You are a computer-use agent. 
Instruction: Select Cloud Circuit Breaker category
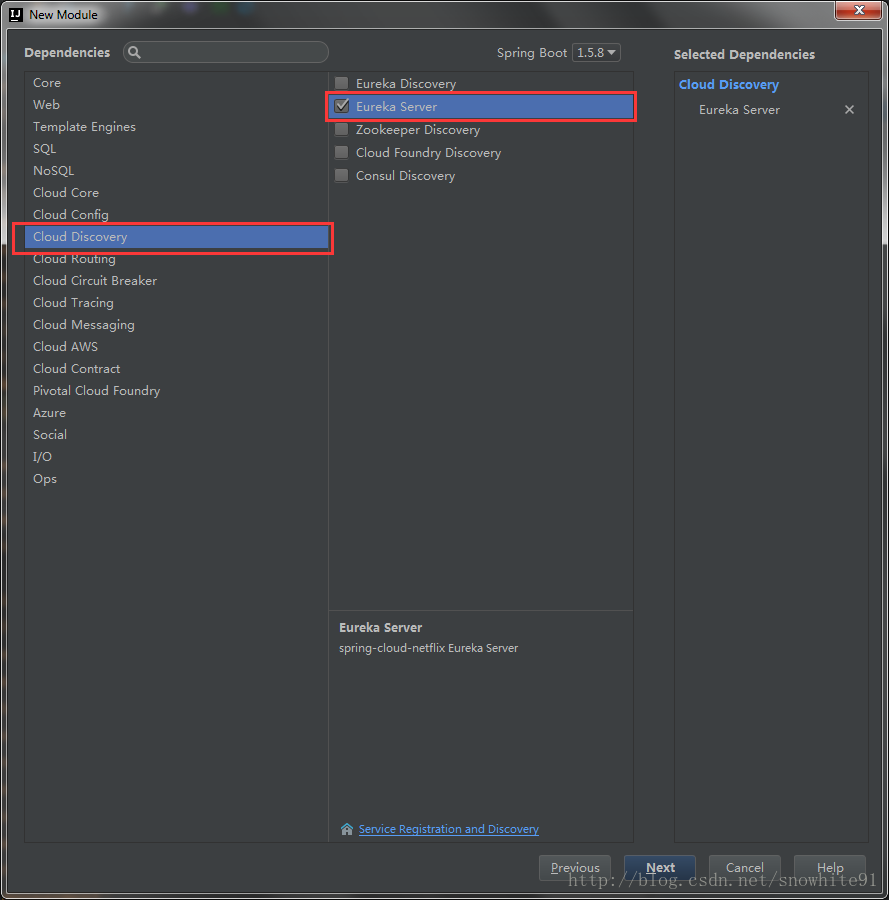point(176,280)
